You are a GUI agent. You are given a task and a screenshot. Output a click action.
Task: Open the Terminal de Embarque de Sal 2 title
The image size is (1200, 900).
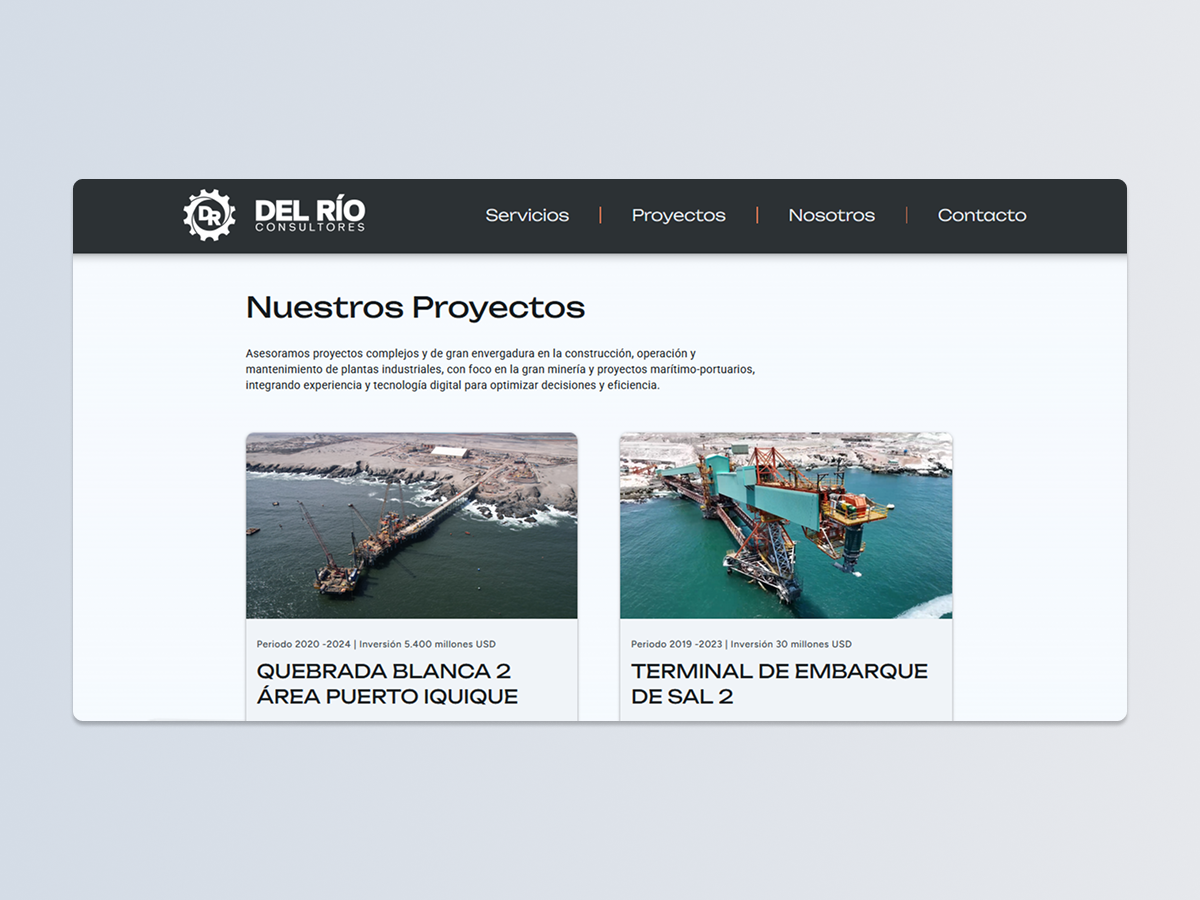pos(779,683)
